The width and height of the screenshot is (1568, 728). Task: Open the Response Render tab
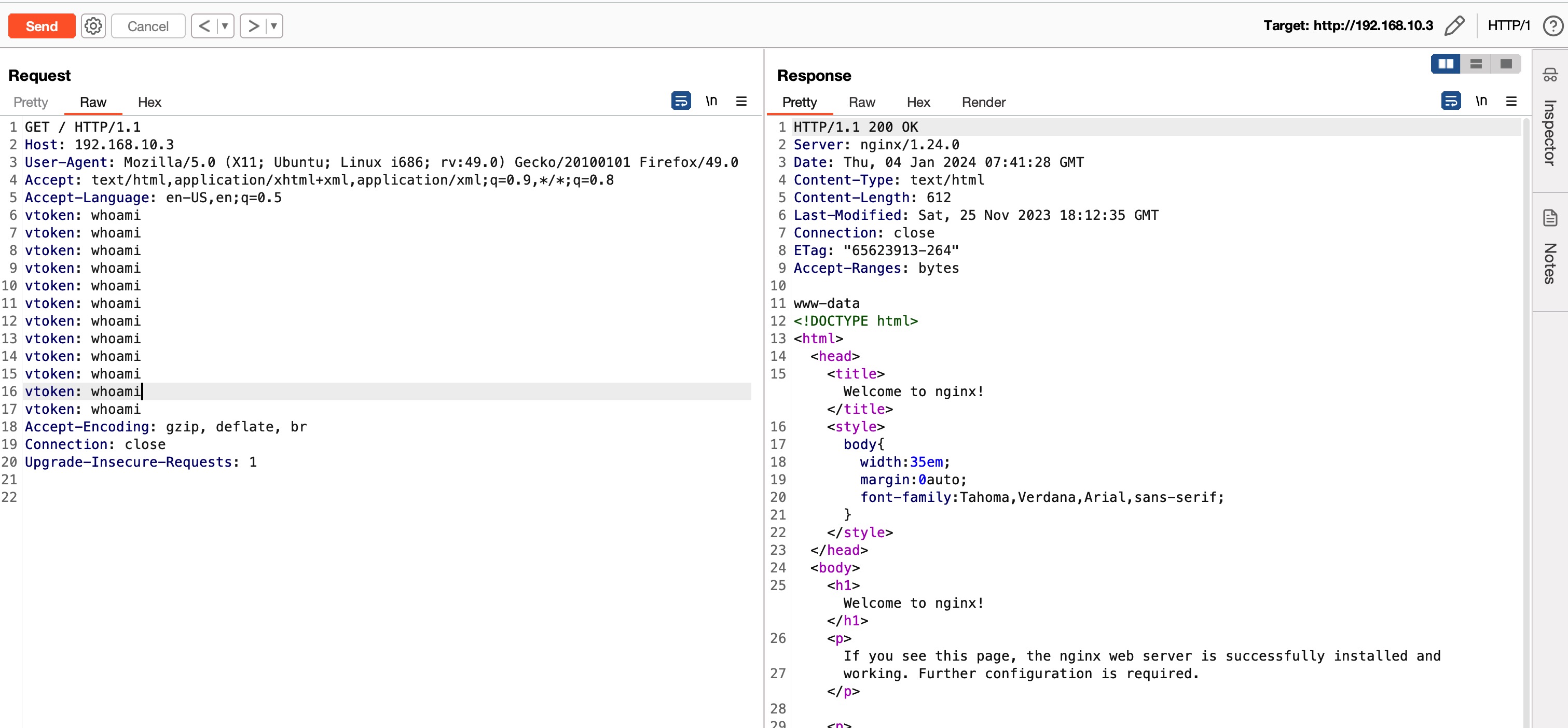pos(983,102)
